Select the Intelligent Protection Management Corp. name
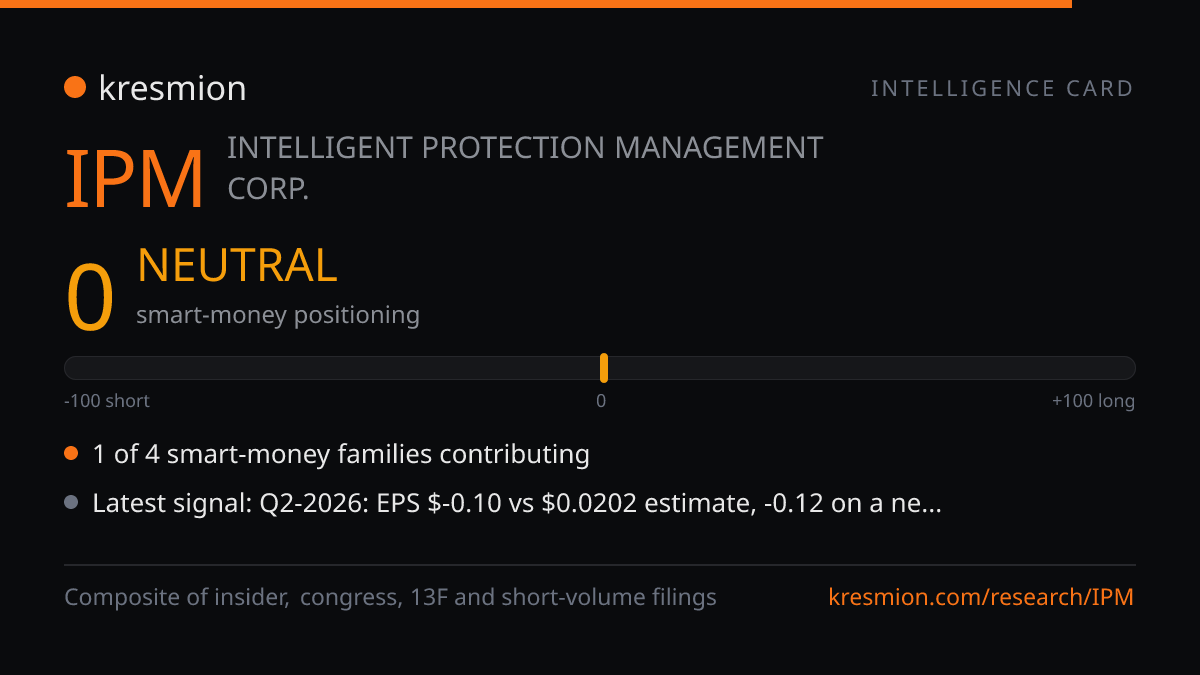The width and height of the screenshot is (1200, 675). click(525, 168)
